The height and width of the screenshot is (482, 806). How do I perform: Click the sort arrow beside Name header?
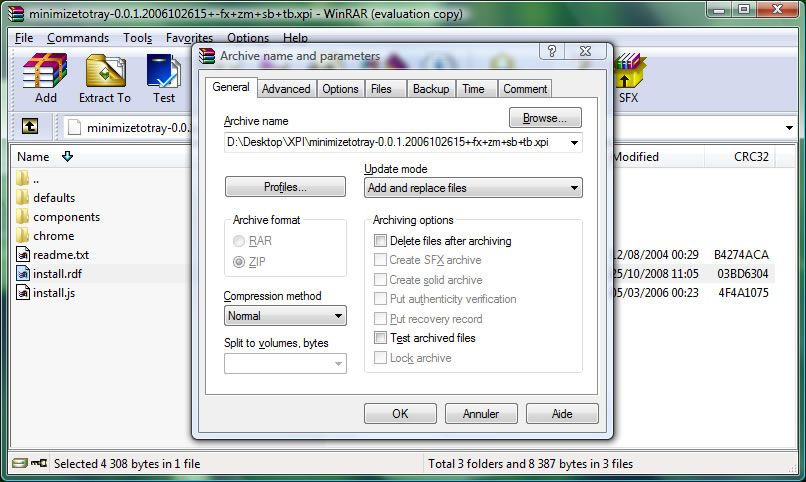click(x=67, y=156)
